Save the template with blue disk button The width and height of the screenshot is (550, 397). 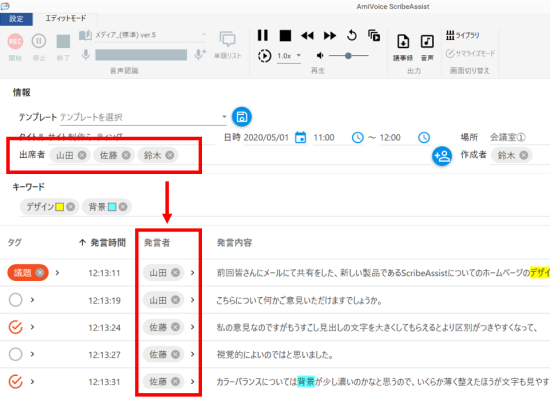(242, 117)
